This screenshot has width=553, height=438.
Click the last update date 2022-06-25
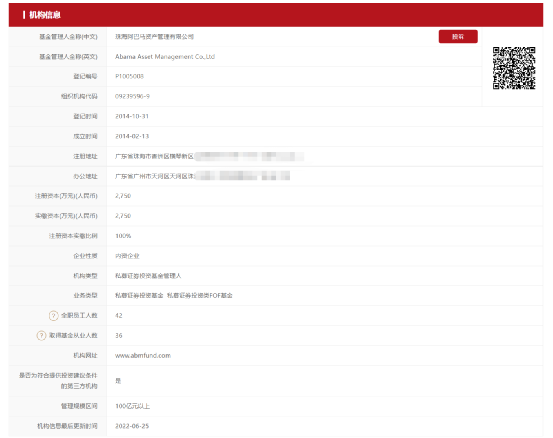pyautogui.click(x=132, y=426)
